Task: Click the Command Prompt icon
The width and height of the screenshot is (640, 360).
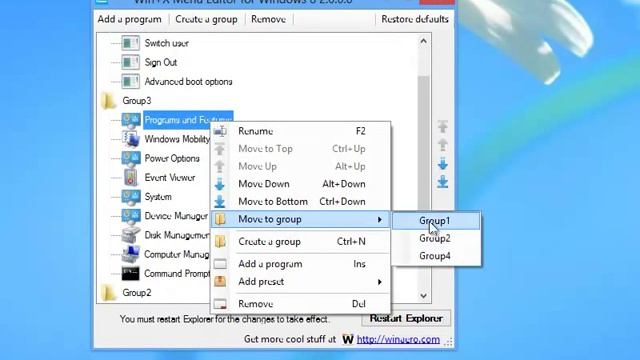Action: point(131,273)
